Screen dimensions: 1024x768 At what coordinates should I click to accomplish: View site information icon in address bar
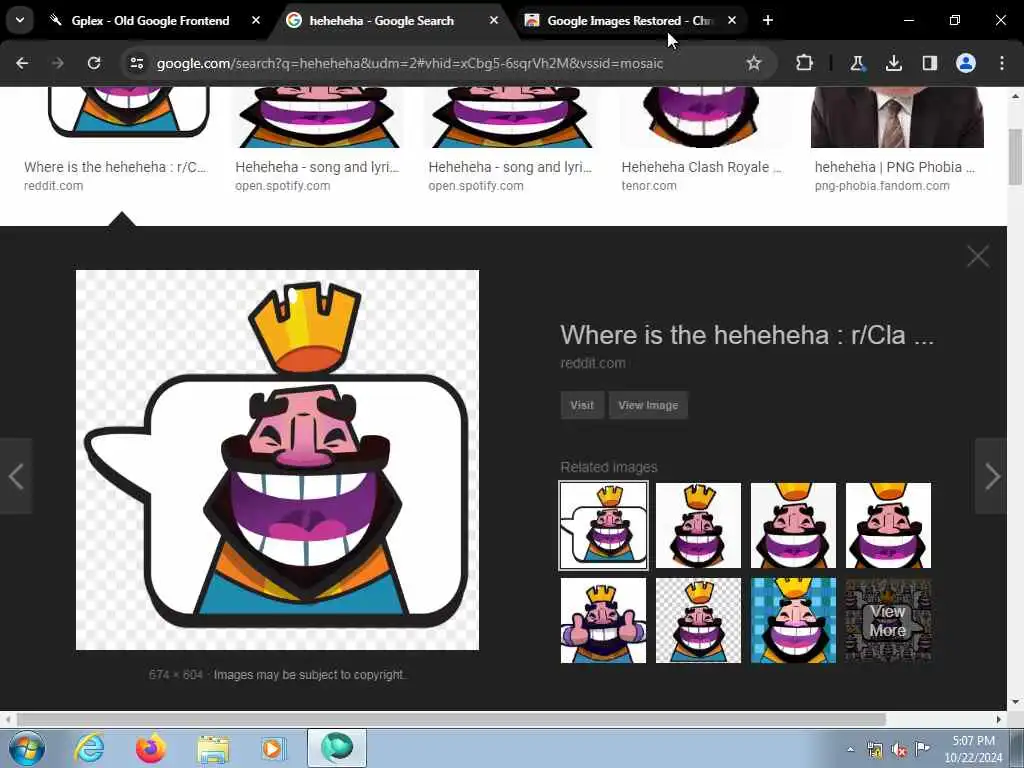[x=136, y=63]
